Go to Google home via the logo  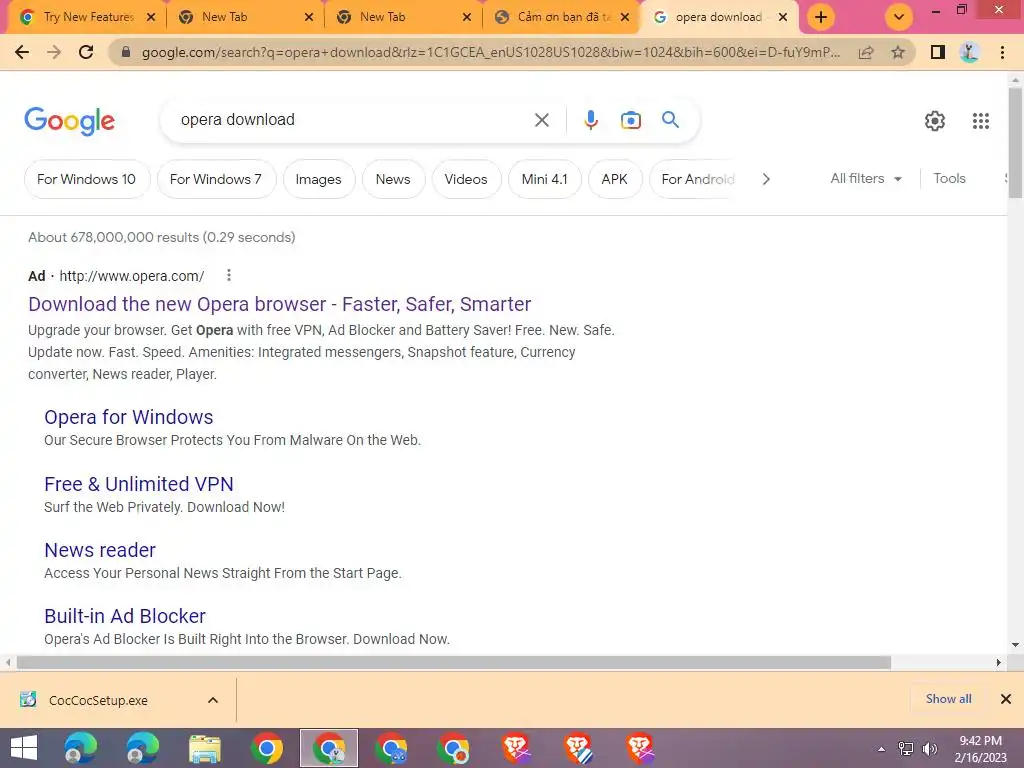(69, 121)
